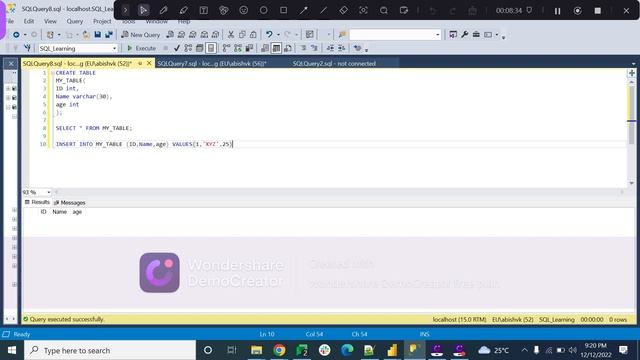The width and height of the screenshot is (640, 360).
Task: Select the recorder Pen drawing tool
Action: coord(163,11)
